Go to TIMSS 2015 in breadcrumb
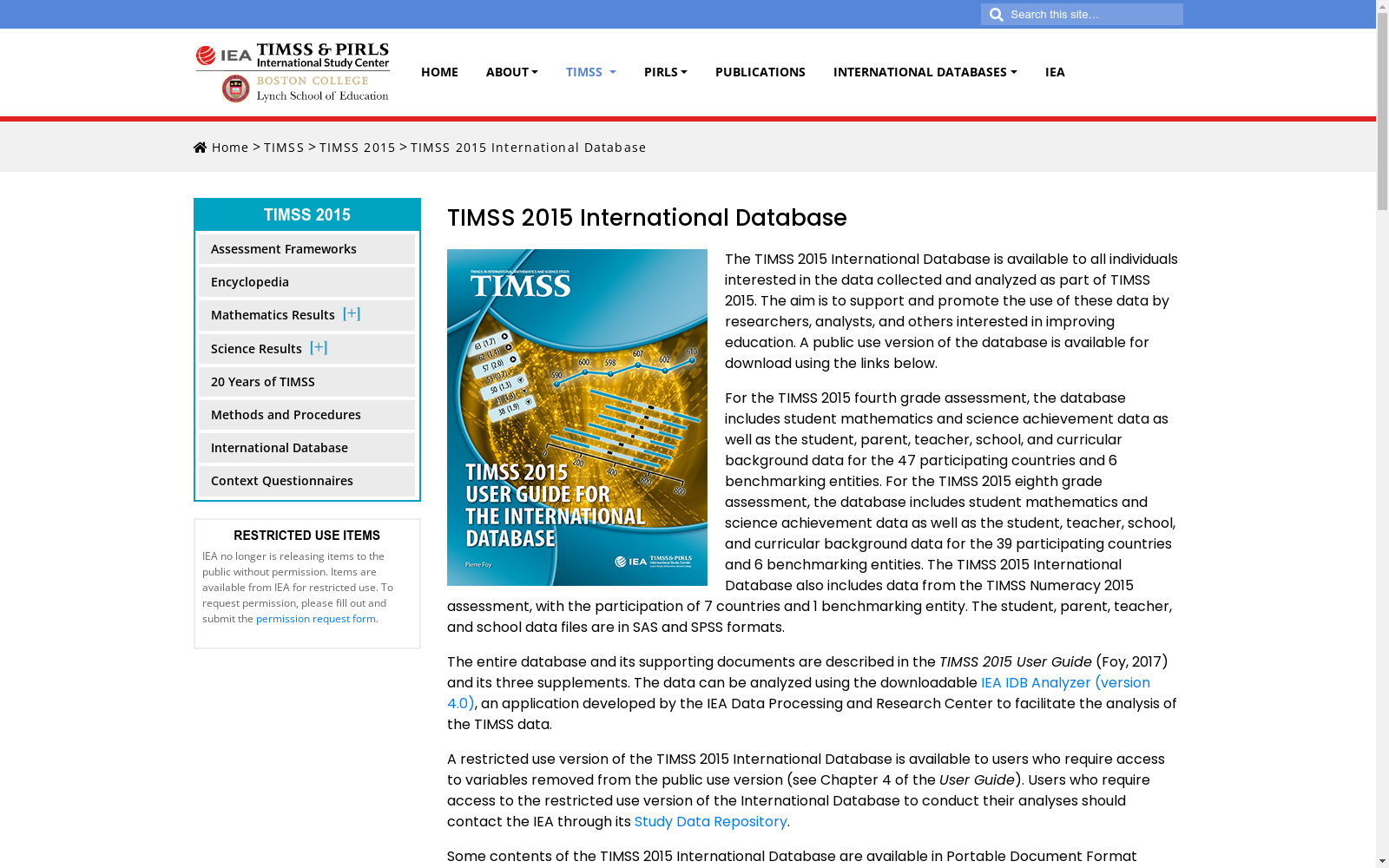 pyautogui.click(x=358, y=148)
